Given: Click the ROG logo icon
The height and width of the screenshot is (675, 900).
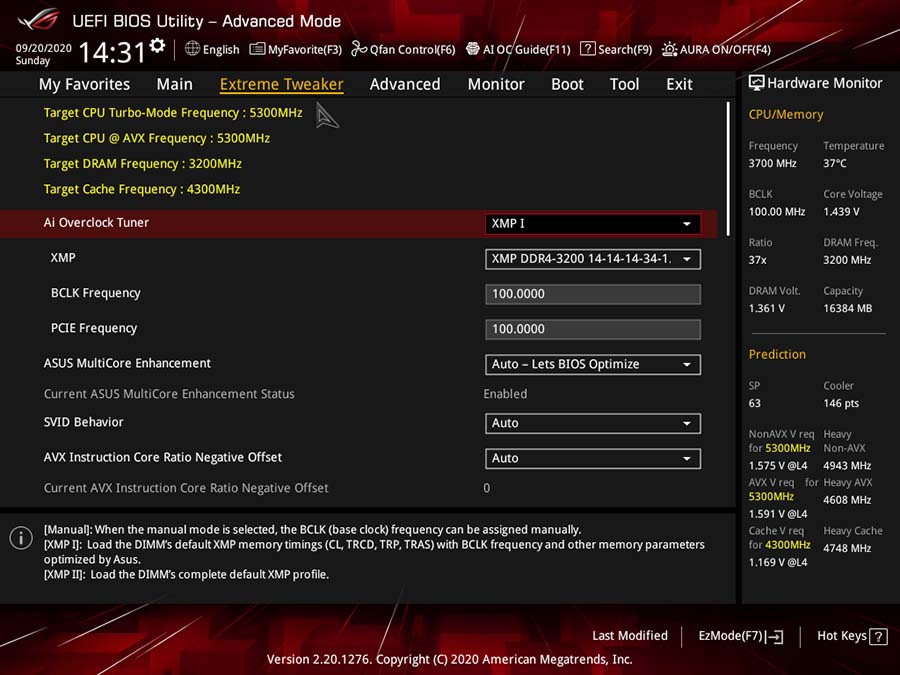Looking at the screenshot, I should [39, 20].
